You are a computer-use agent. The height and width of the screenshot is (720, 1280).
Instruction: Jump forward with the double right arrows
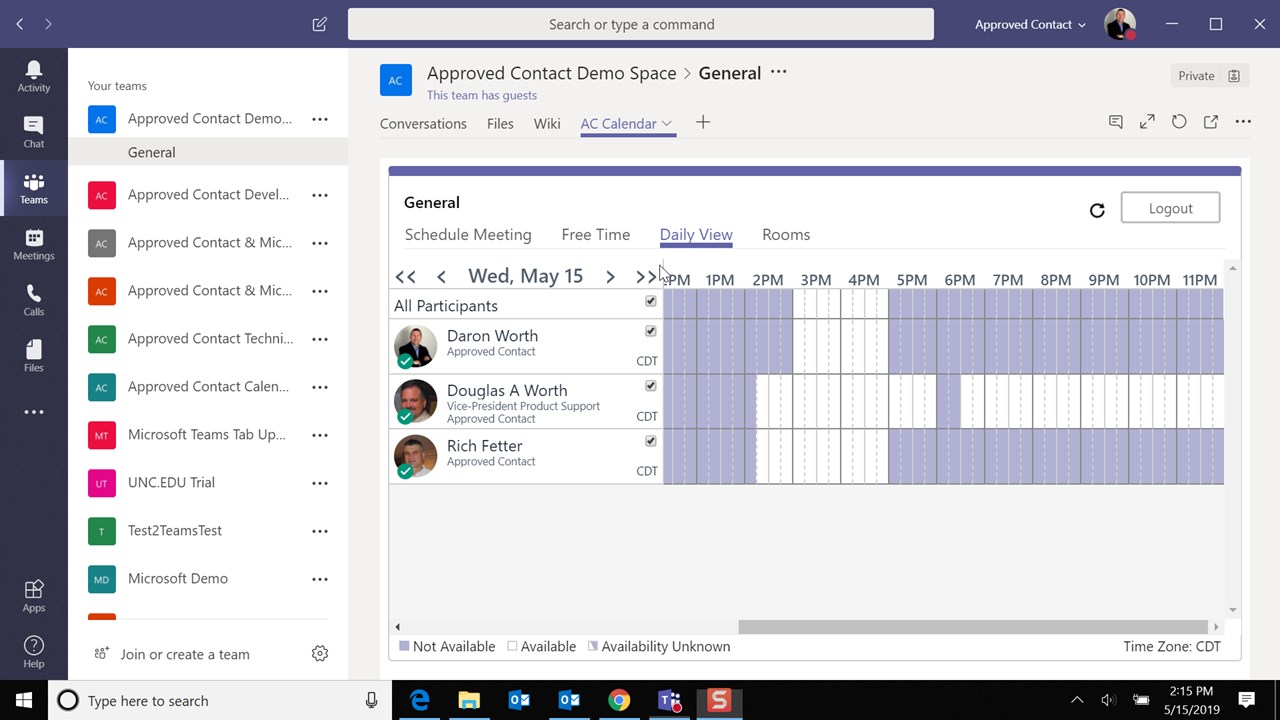(646, 277)
